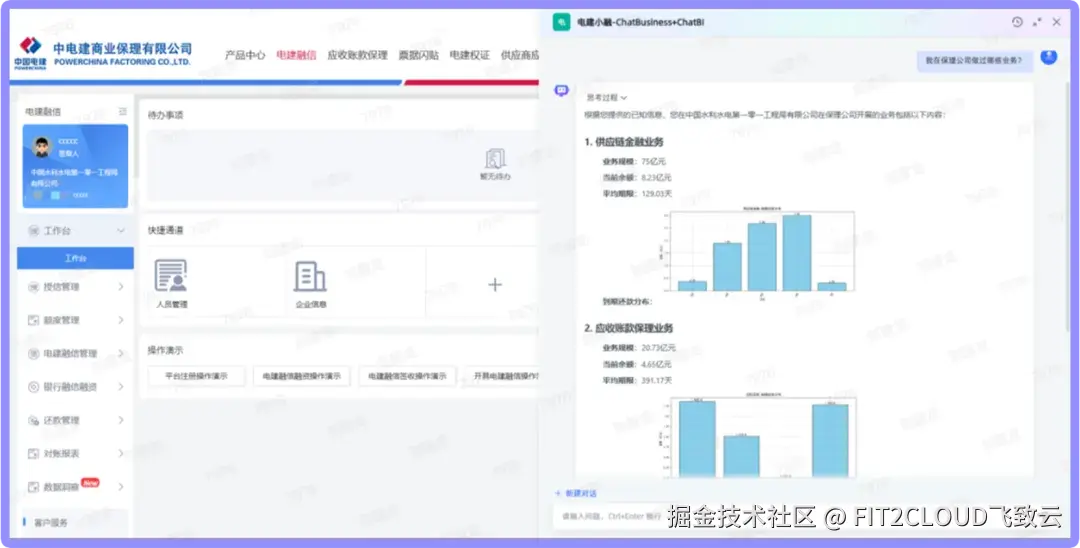Screen dimensions: 1080x548
Task: Click the 额度管理 menu icon
Action: 33,320
